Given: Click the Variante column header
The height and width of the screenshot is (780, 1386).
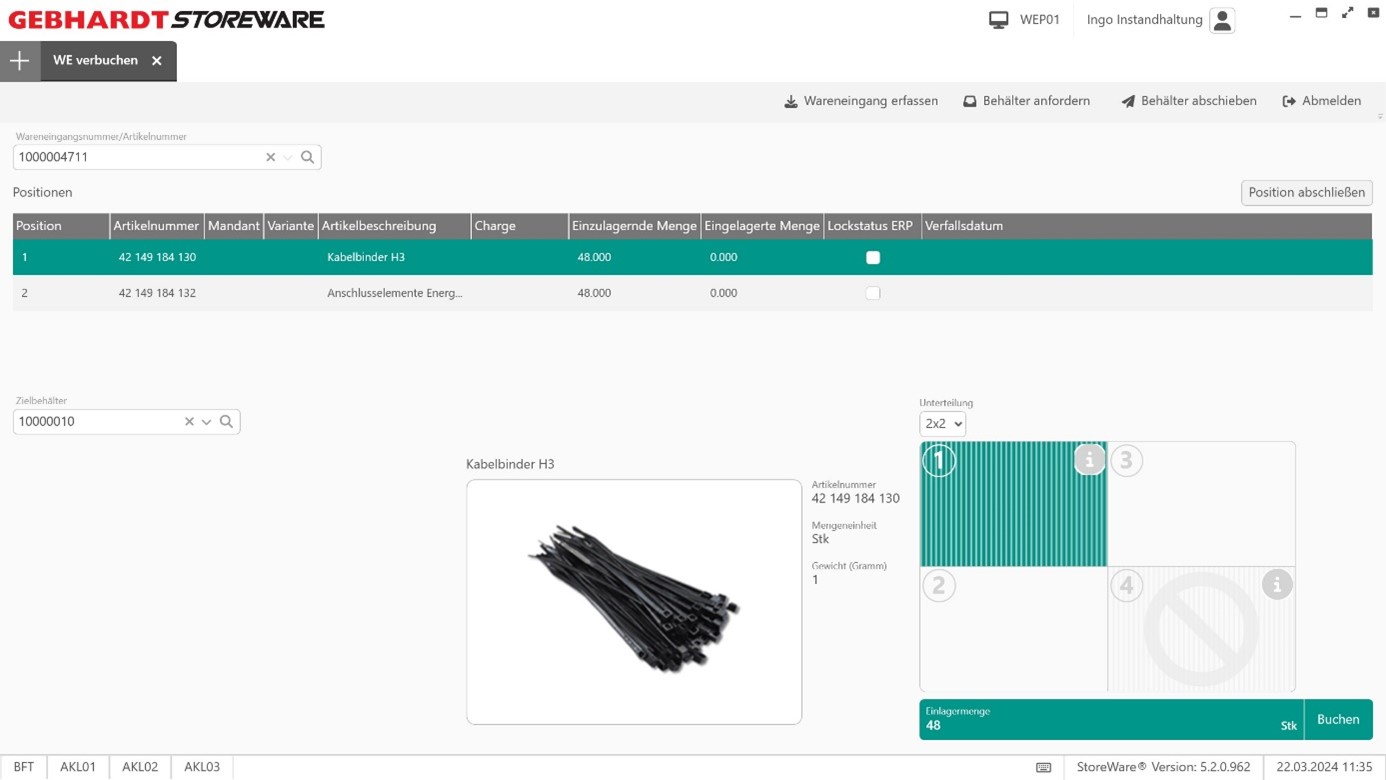Looking at the screenshot, I should coord(290,226).
